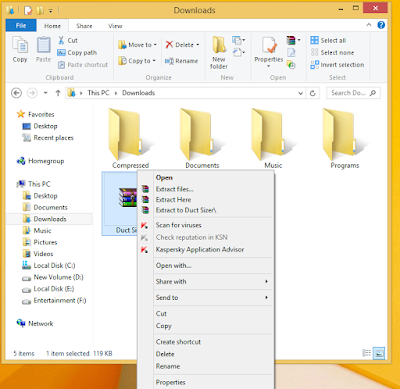Screen dimensions: 400x389
Task: Go up one folder level arrow
Action: point(58,93)
